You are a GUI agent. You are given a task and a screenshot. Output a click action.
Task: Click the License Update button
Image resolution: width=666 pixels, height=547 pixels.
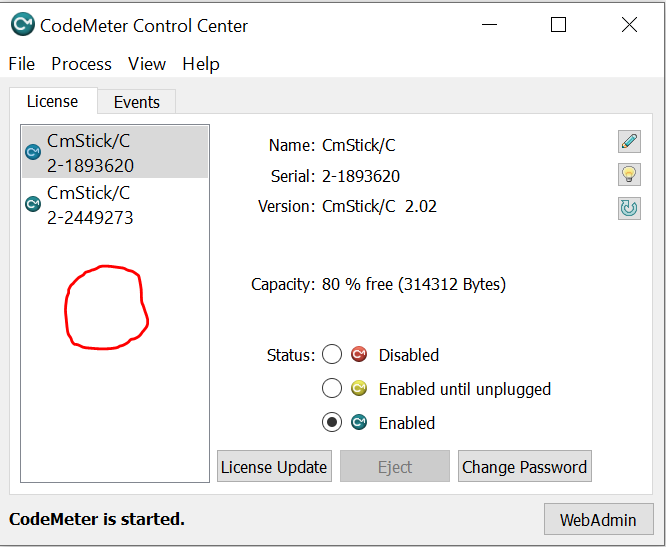[274, 466]
